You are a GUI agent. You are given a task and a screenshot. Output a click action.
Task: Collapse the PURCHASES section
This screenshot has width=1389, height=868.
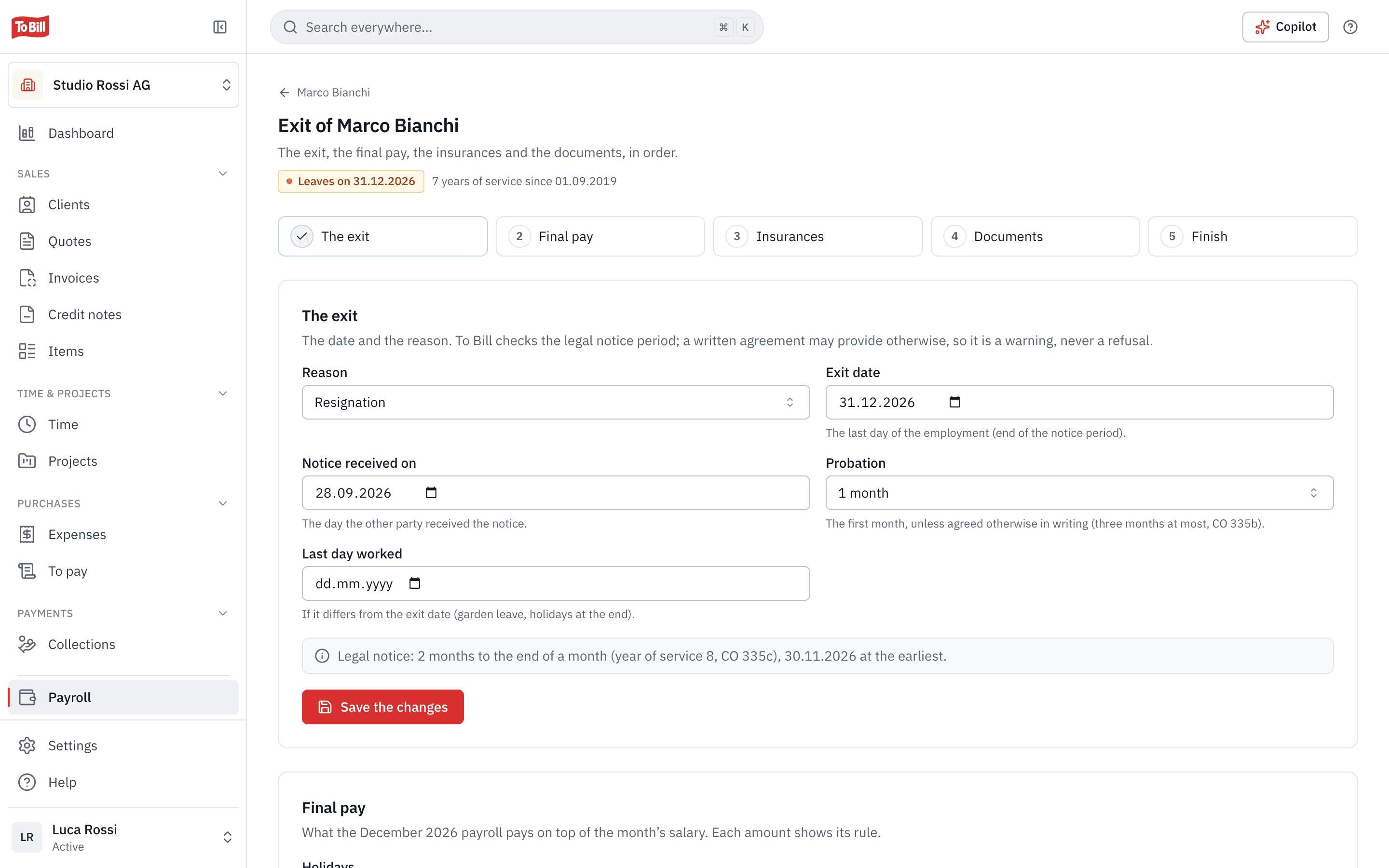click(223, 503)
